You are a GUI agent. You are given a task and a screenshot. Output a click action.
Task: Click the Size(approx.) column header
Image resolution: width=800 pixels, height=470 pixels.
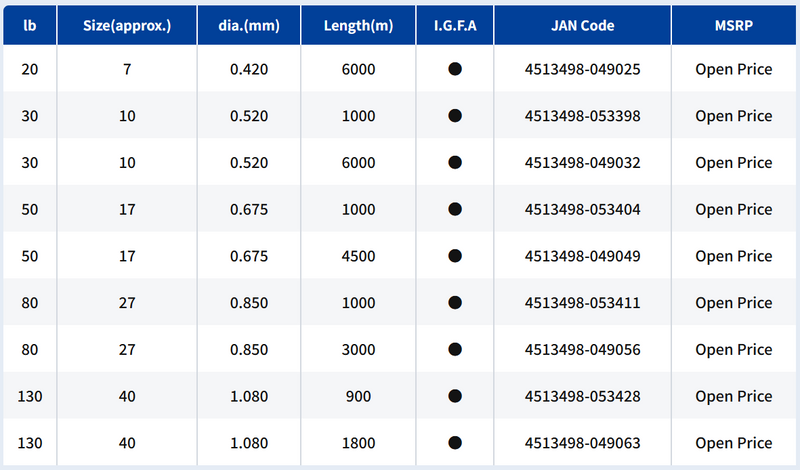127,25
